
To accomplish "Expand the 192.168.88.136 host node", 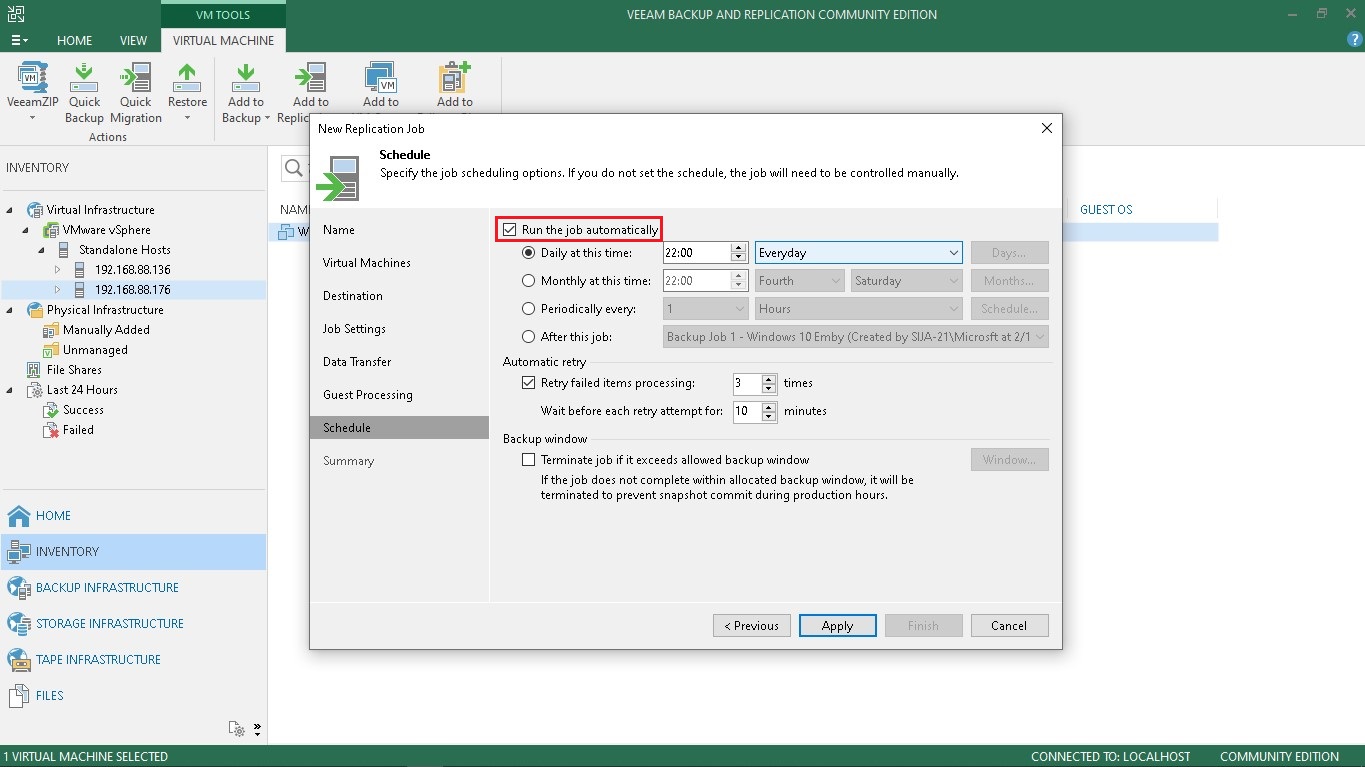I will 58,270.
